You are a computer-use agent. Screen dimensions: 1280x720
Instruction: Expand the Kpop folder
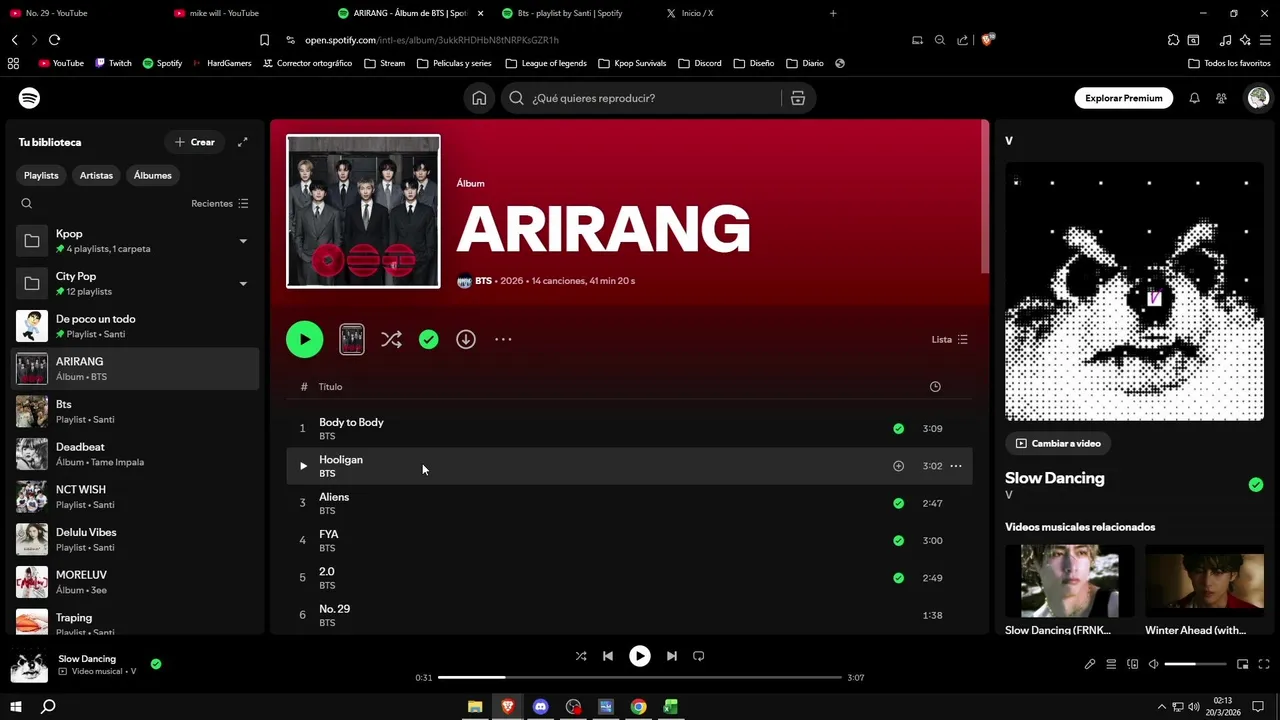pos(243,241)
